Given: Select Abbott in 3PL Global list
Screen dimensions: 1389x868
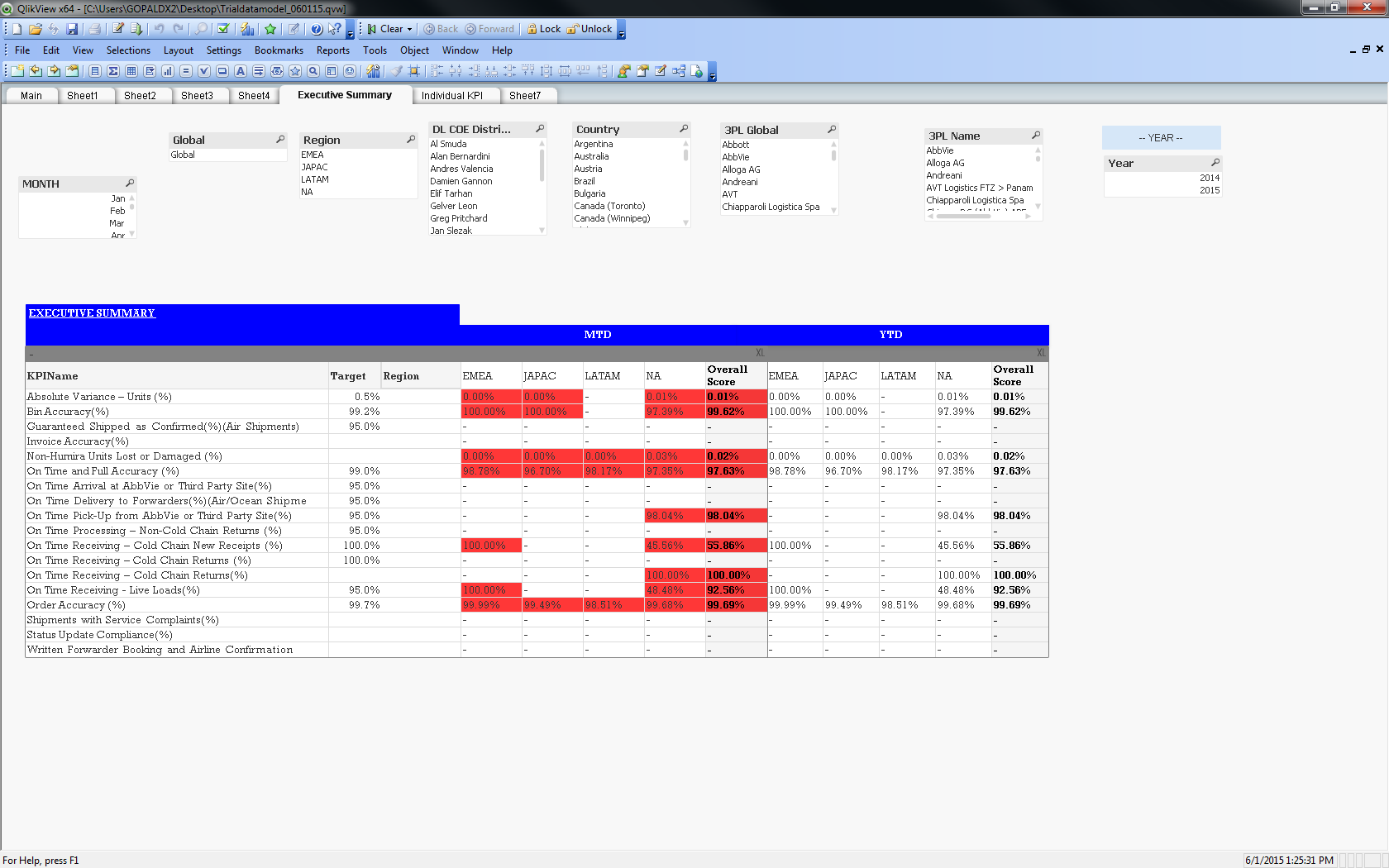Looking at the screenshot, I should pyautogui.click(x=775, y=145).
